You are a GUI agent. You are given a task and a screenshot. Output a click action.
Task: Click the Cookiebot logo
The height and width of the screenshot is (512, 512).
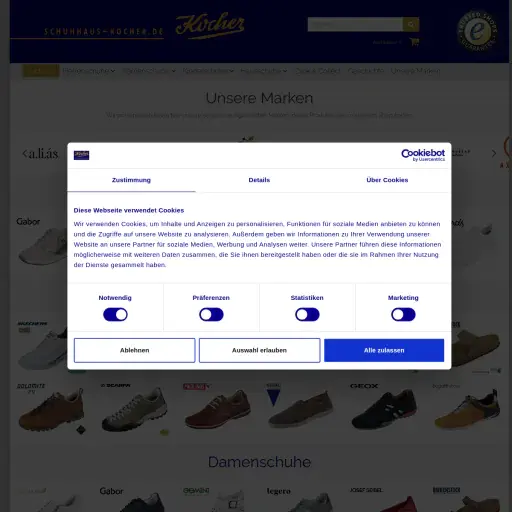pyautogui.click(x=423, y=155)
